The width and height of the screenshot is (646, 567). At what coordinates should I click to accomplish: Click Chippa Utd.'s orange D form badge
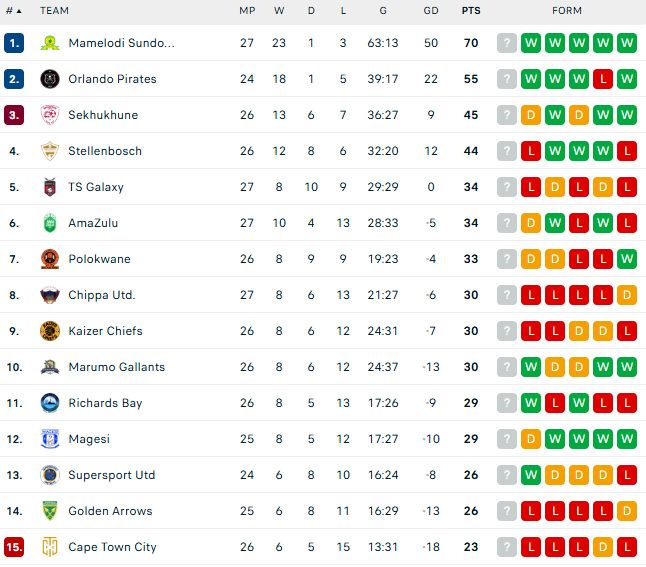pyautogui.click(x=627, y=295)
